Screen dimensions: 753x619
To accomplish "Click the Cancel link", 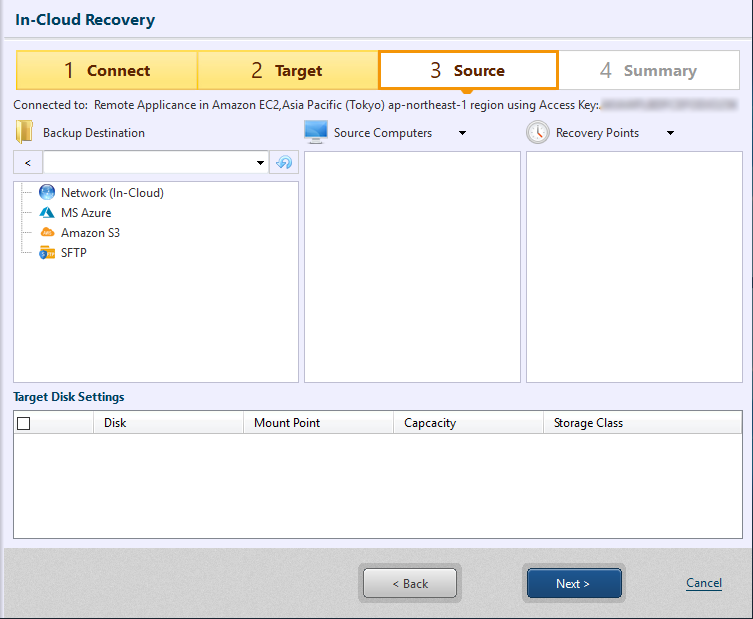I will tap(704, 583).
